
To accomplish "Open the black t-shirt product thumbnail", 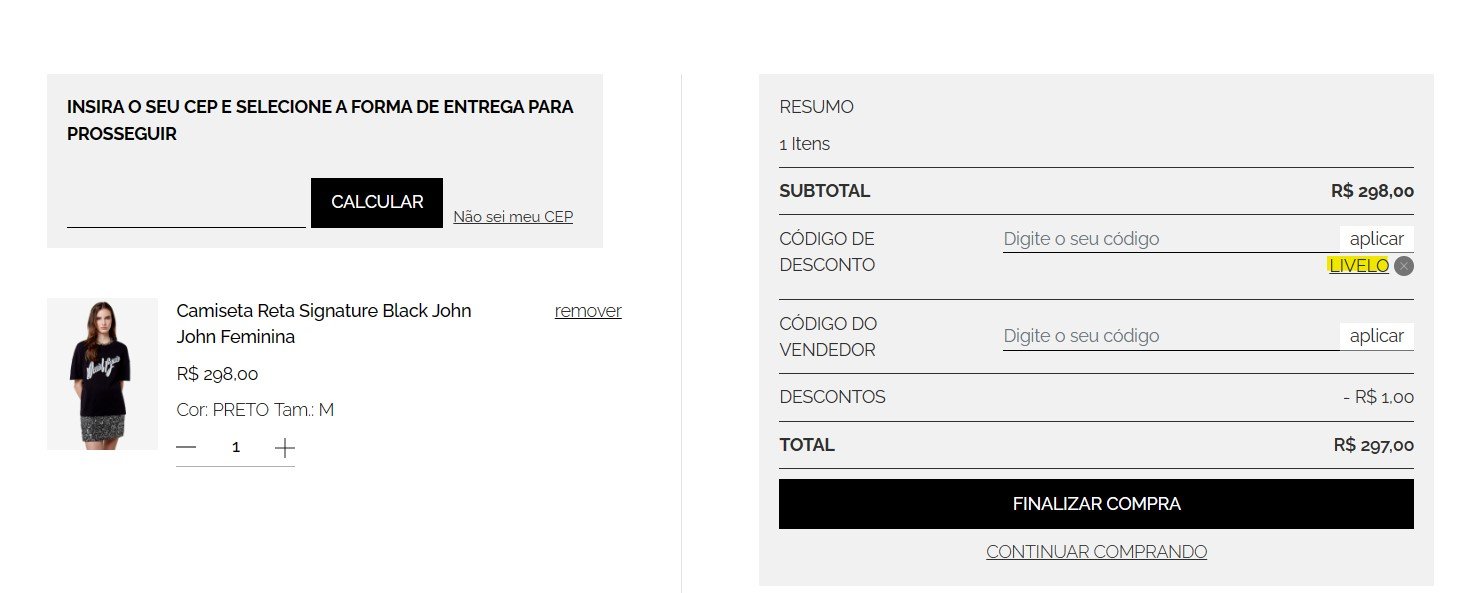I will [x=102, y=374].
